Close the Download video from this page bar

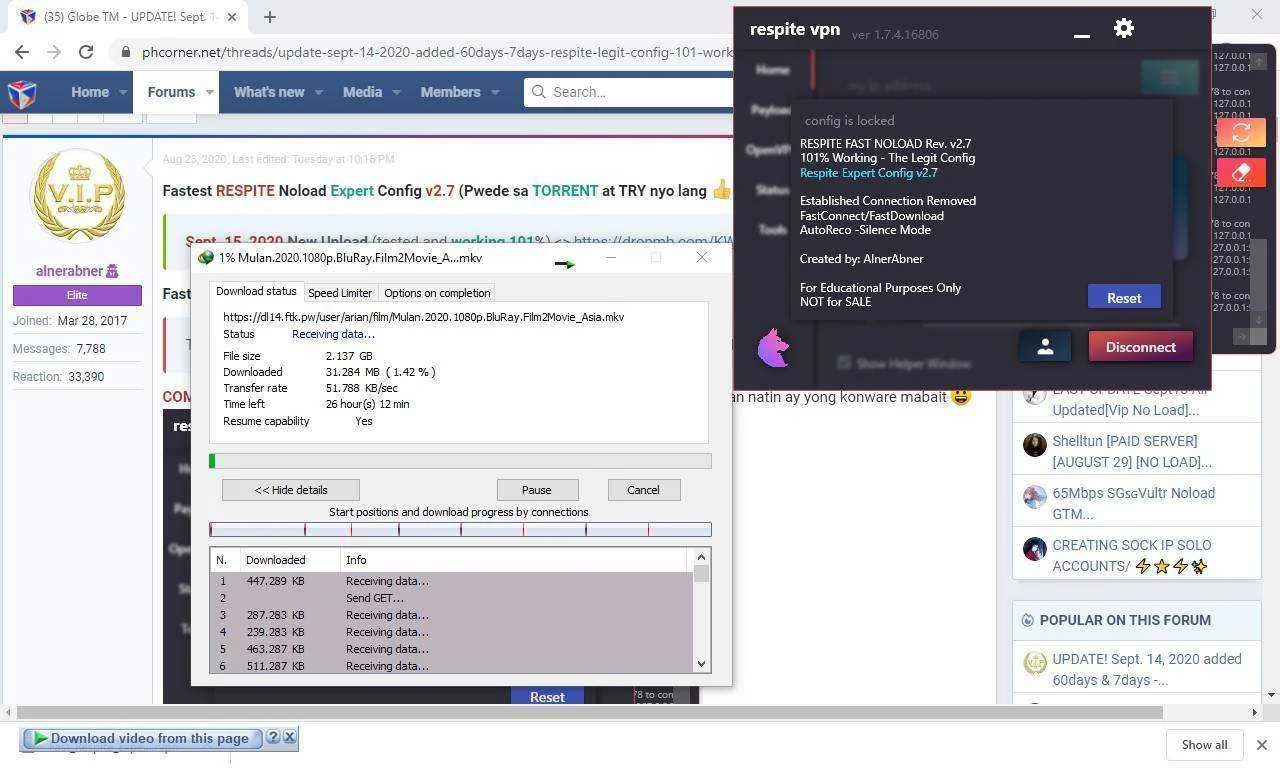tap(289, 738)
